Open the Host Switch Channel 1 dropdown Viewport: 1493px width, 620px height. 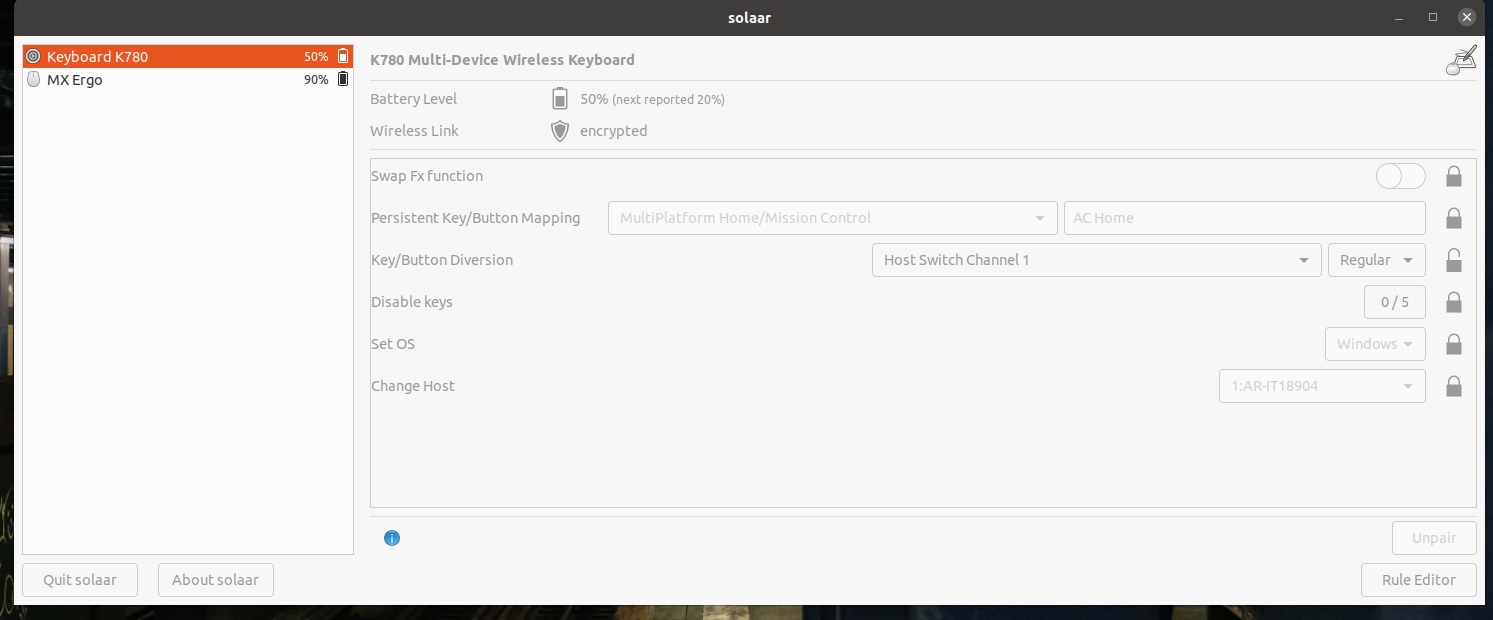[x=1096, y=260]
